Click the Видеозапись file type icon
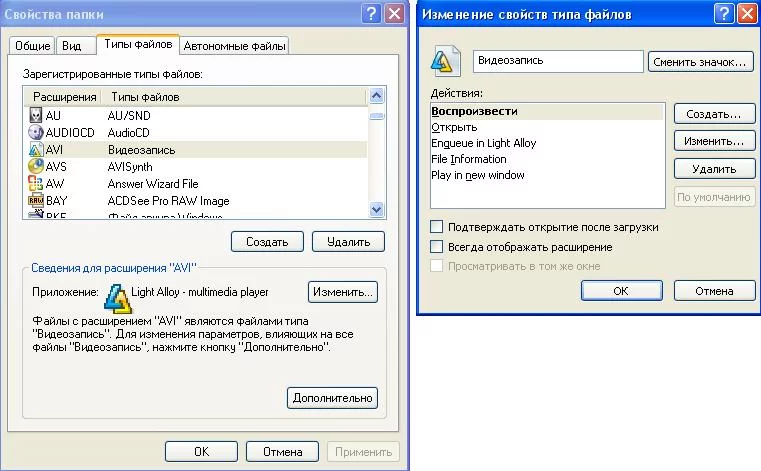The image size is (761, 471). click(445, 61)
